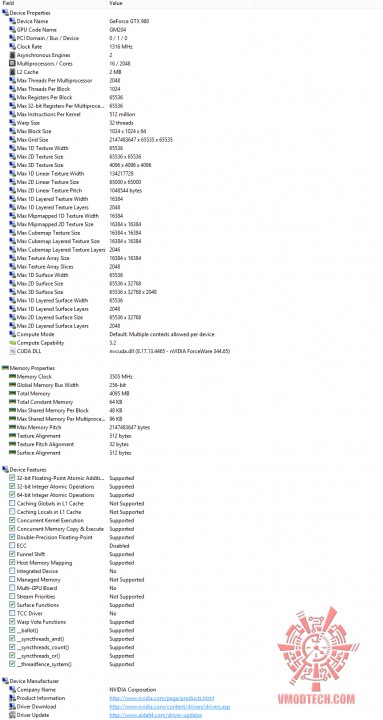Click the Device Manufacturer group icon
Viewport: 383px width, 720px height.
(x=5, y=681)
